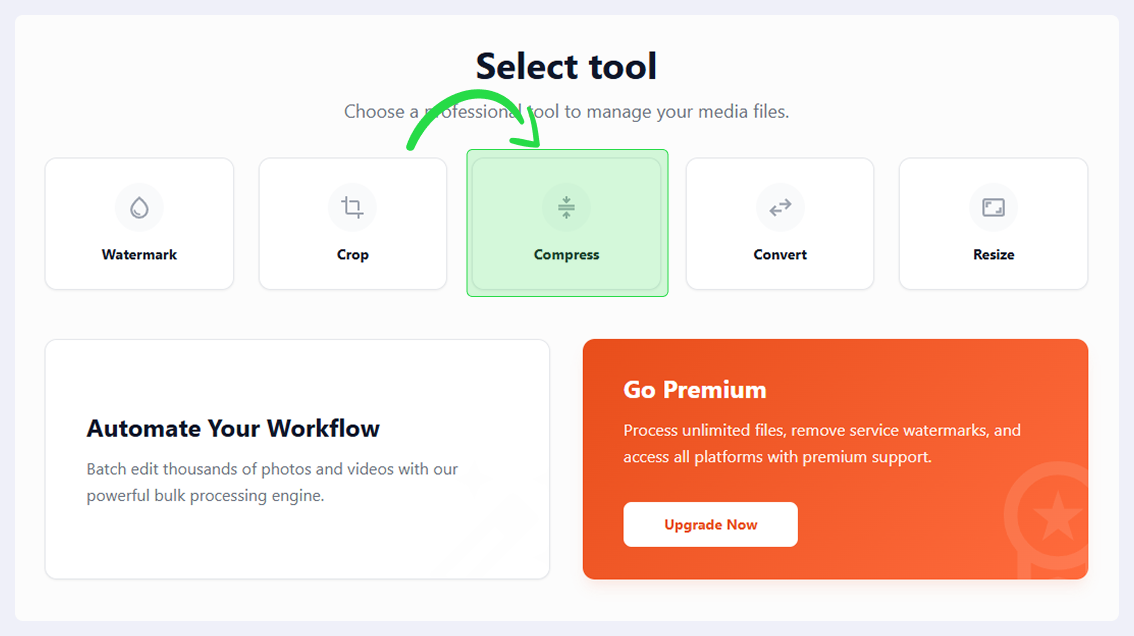Click the Go Premium heading
The width and height of the screenshot is (1134, 636).
coord(694,390)
